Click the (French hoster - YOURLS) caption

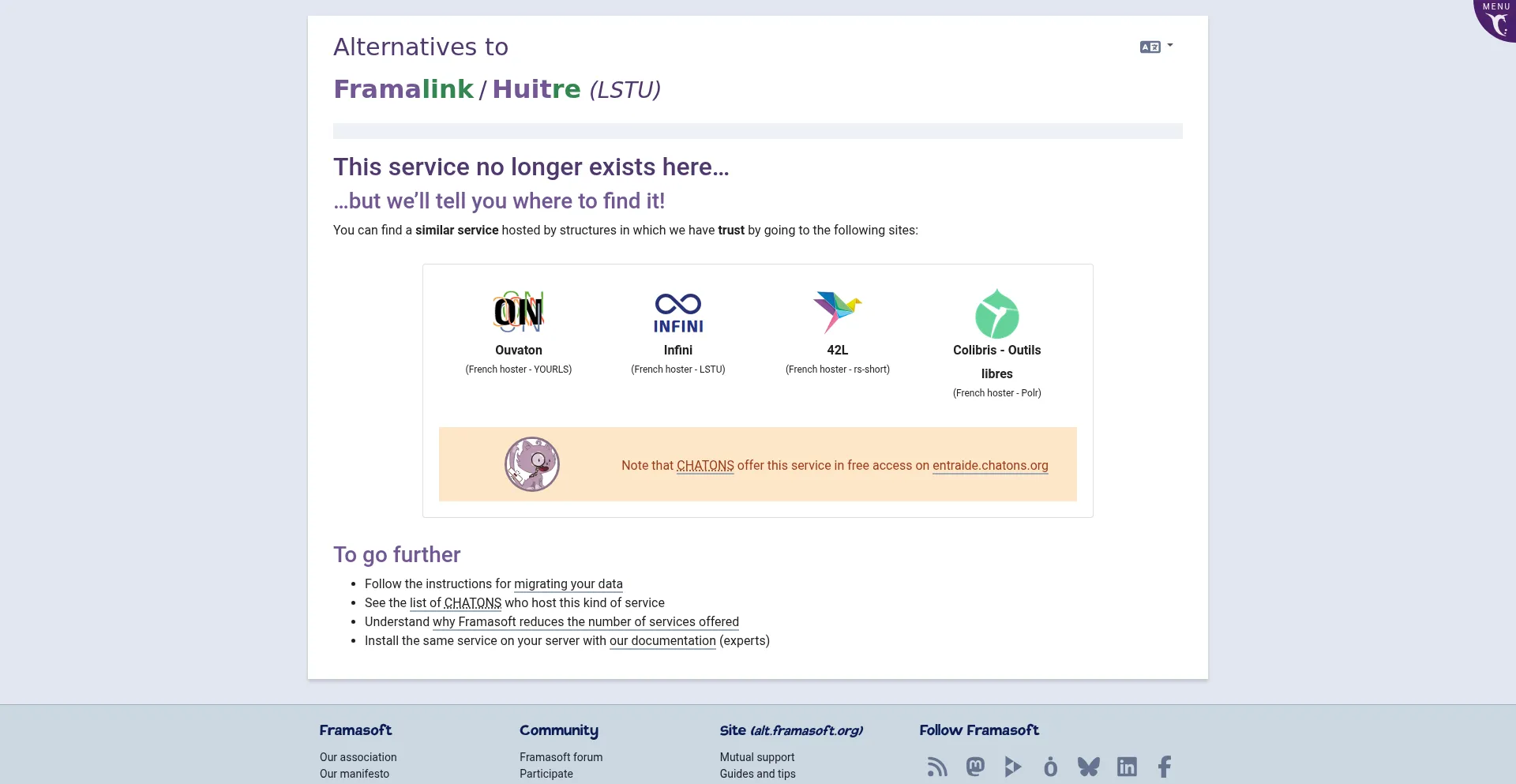(x=519, y=369)
